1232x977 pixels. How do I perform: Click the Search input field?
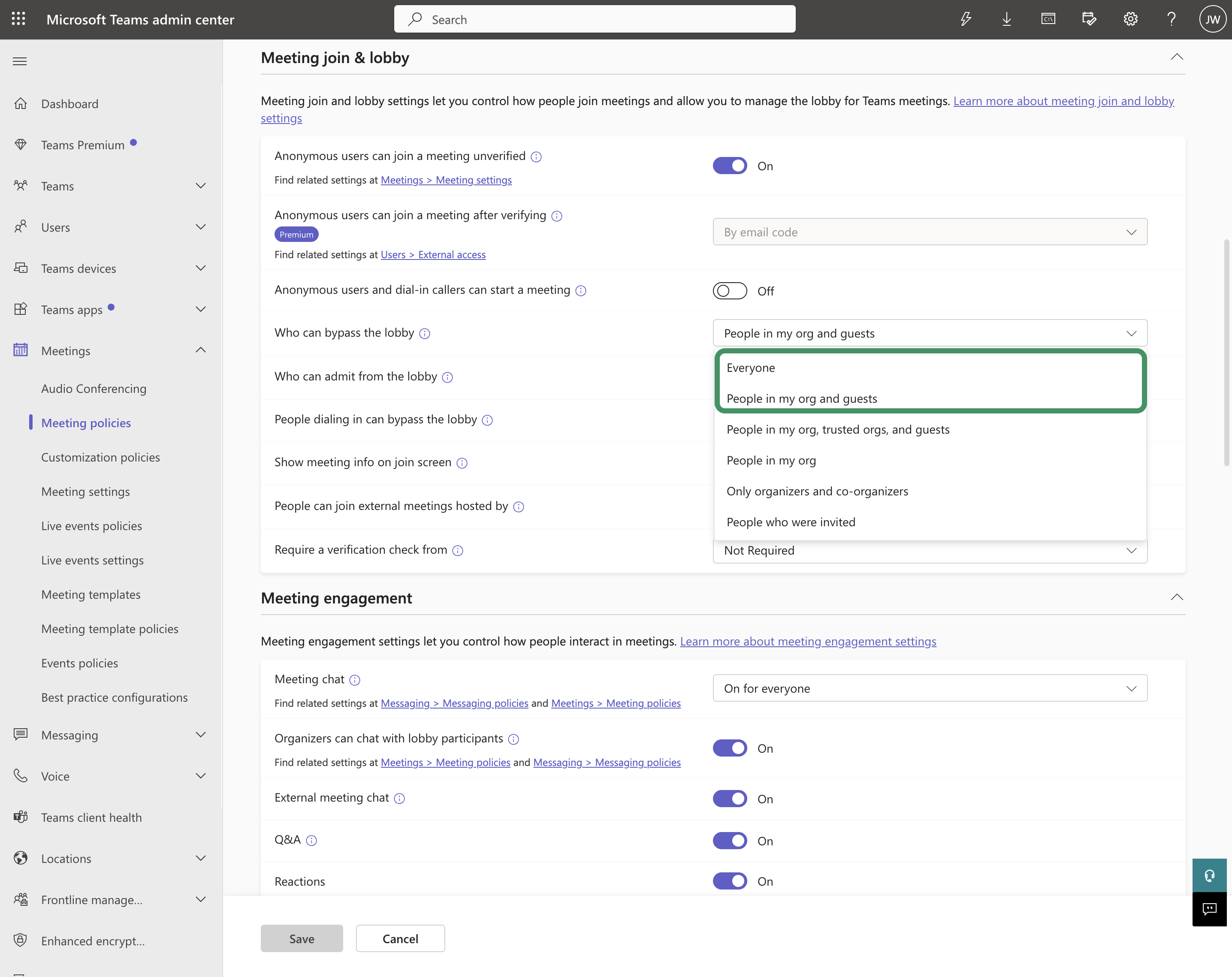click(x=594, y=19)
